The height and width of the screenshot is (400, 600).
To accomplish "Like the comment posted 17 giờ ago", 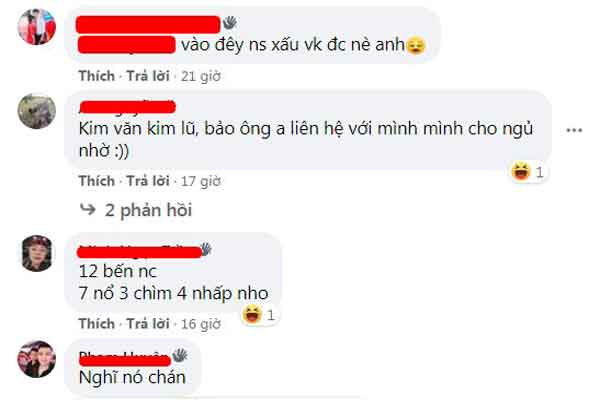I will pos(97,181).
